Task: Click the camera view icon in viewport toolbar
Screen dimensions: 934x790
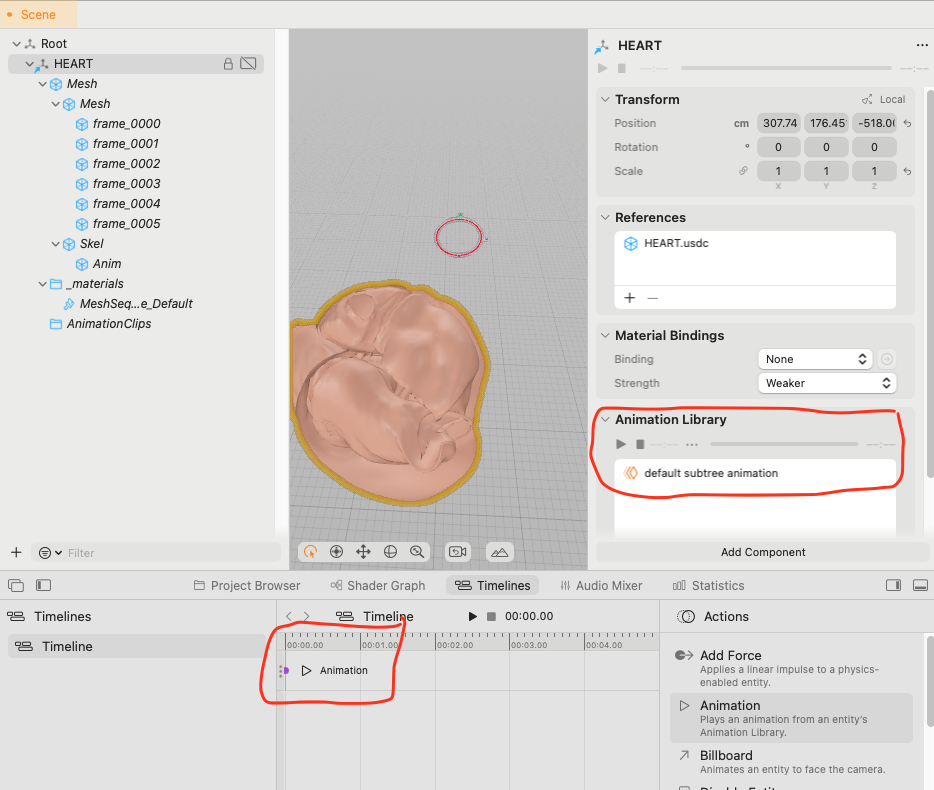Action: click(458, 551)
